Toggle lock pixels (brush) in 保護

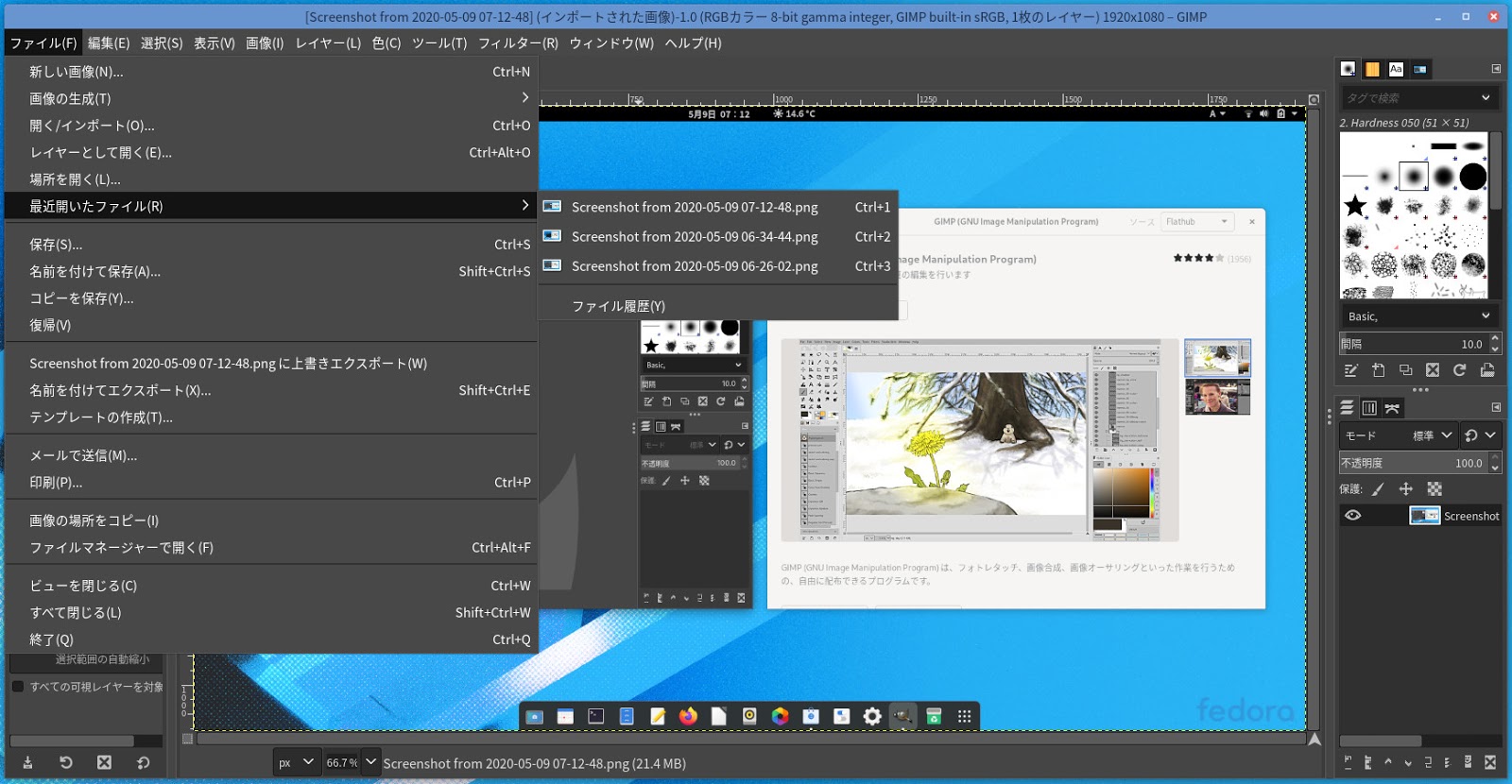tap(1378, 489)
